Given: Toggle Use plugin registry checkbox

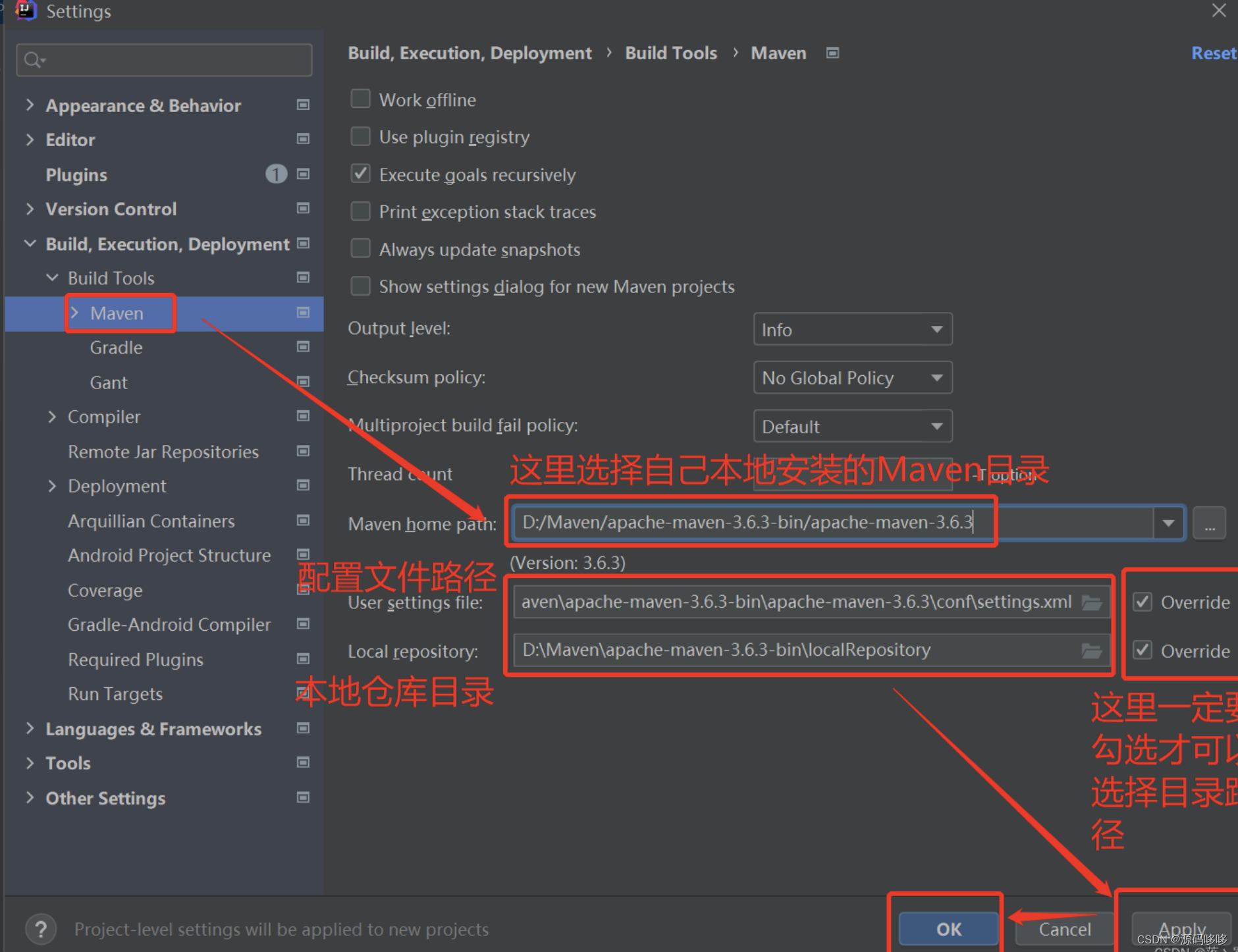Looking at the screenshot, I should point(360,136).
